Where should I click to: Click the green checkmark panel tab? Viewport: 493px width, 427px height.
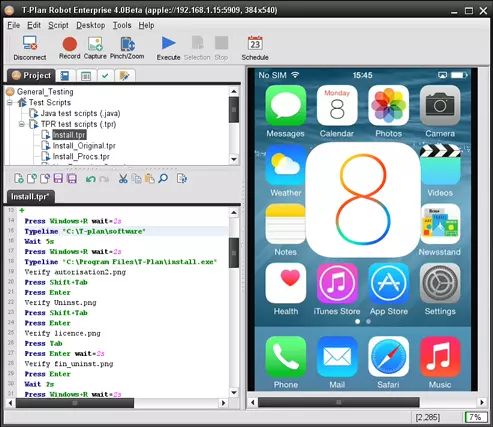105,76
